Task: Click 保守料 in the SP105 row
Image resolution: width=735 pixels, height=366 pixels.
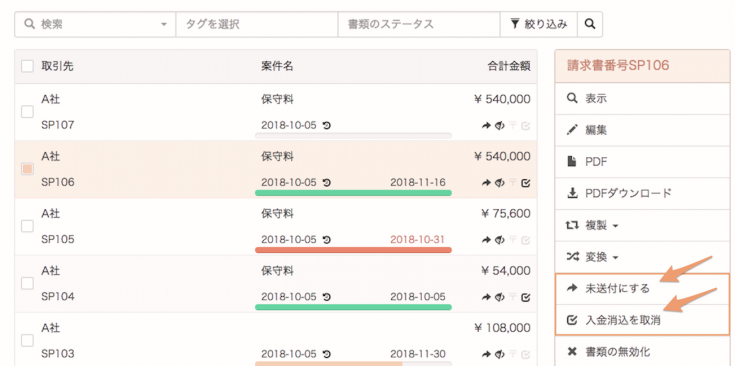Action: (277, 214)
